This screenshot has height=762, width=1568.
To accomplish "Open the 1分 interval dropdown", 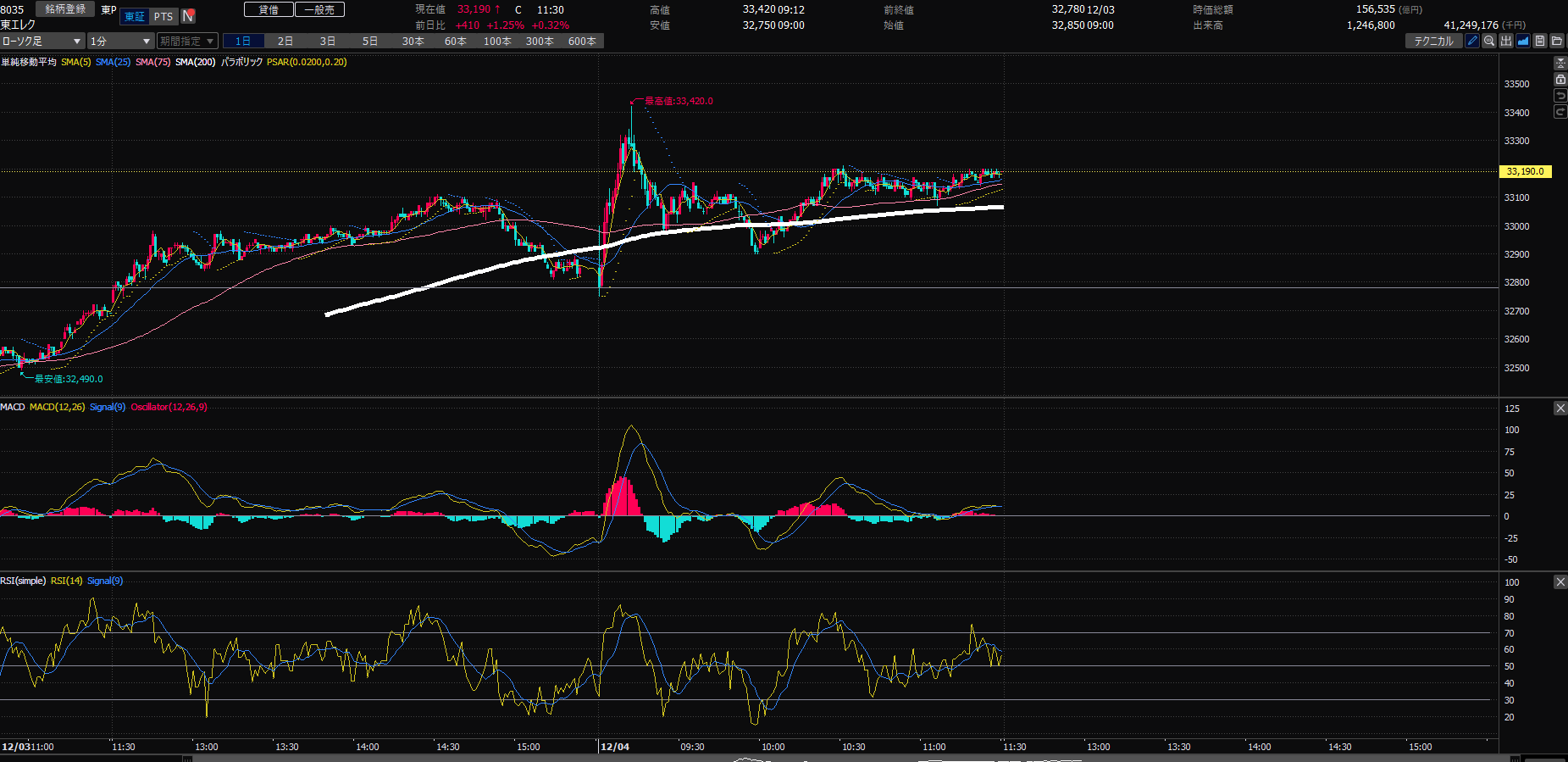I will coord(119,41).
